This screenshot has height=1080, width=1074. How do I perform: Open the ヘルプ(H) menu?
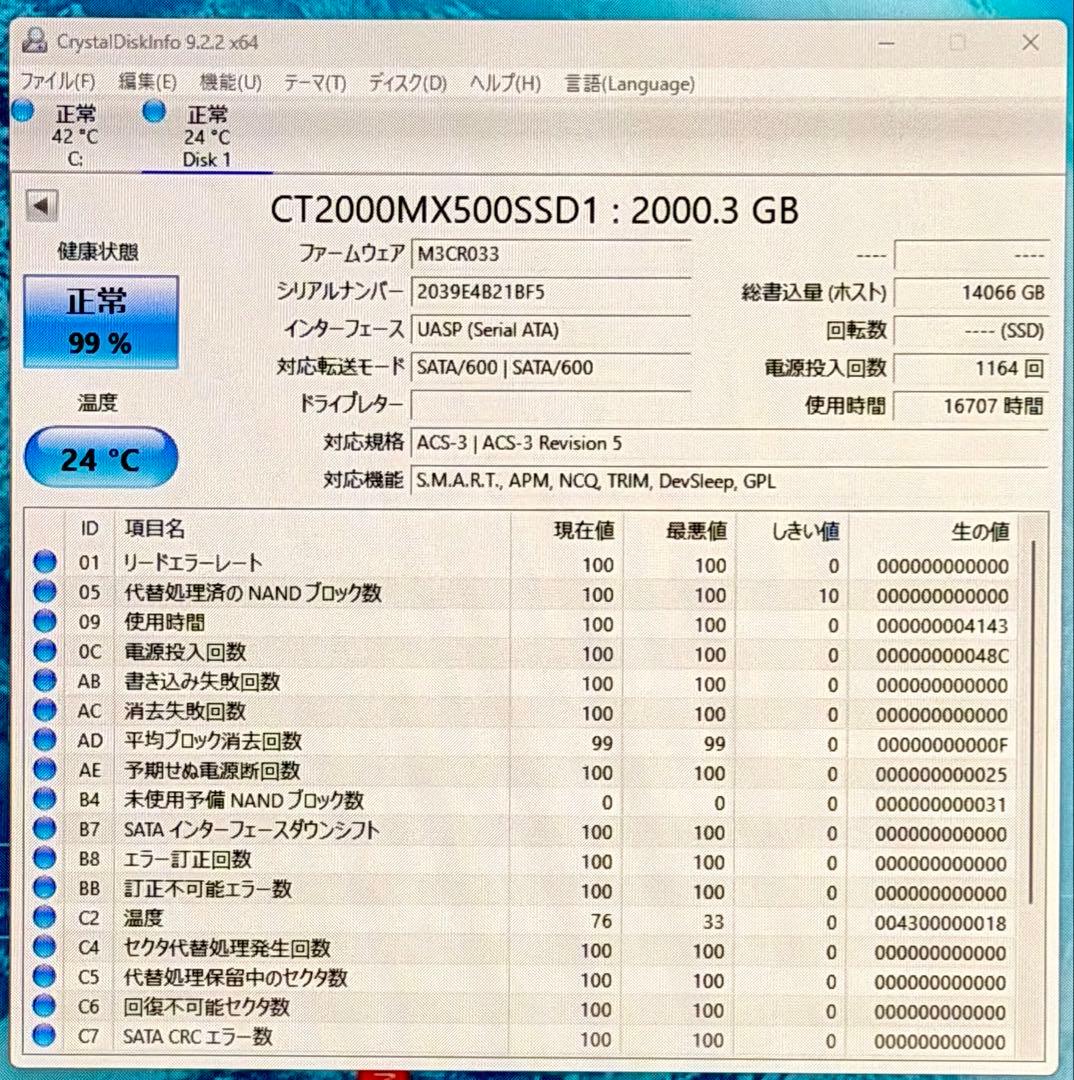coord(505,83)
